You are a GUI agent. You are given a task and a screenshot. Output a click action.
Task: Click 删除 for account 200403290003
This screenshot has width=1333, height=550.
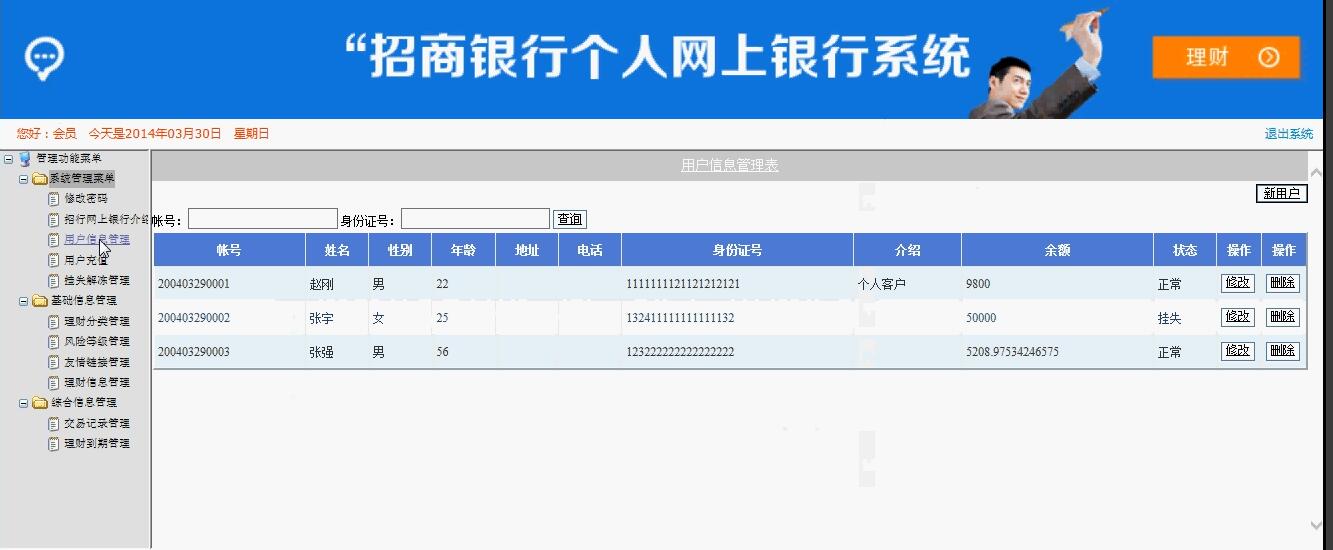(x=1283, y=351)
